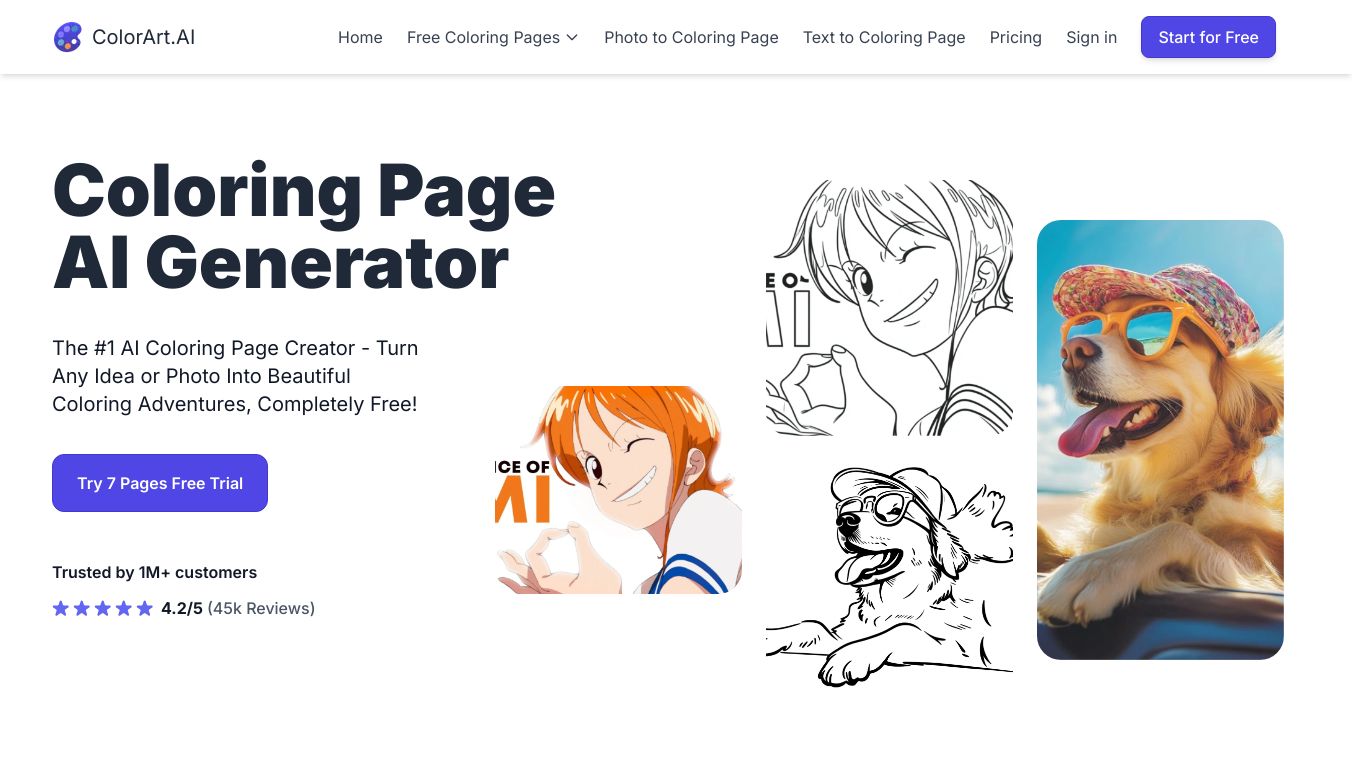Click the ColorArt.AI palette logo icon
Screen dimensions: 1352x760
point(68,37)
